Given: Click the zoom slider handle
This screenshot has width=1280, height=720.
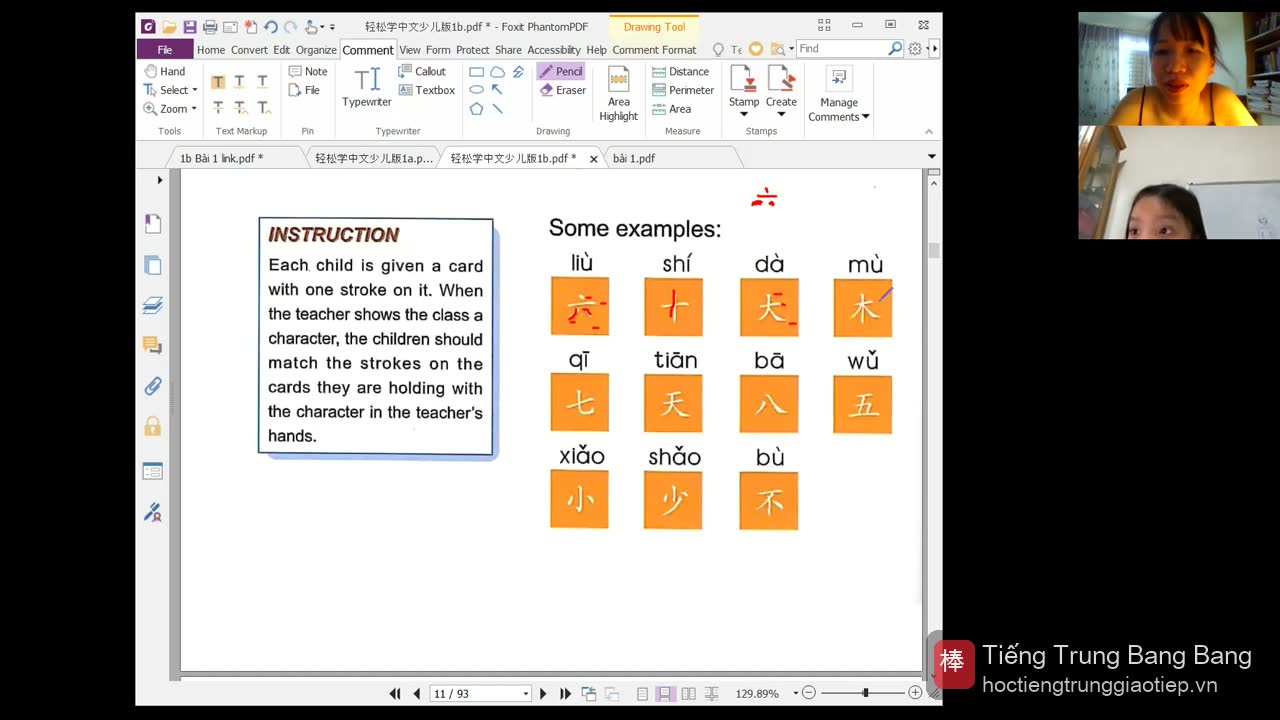Looking at the screenshot, I should (865, 693).
